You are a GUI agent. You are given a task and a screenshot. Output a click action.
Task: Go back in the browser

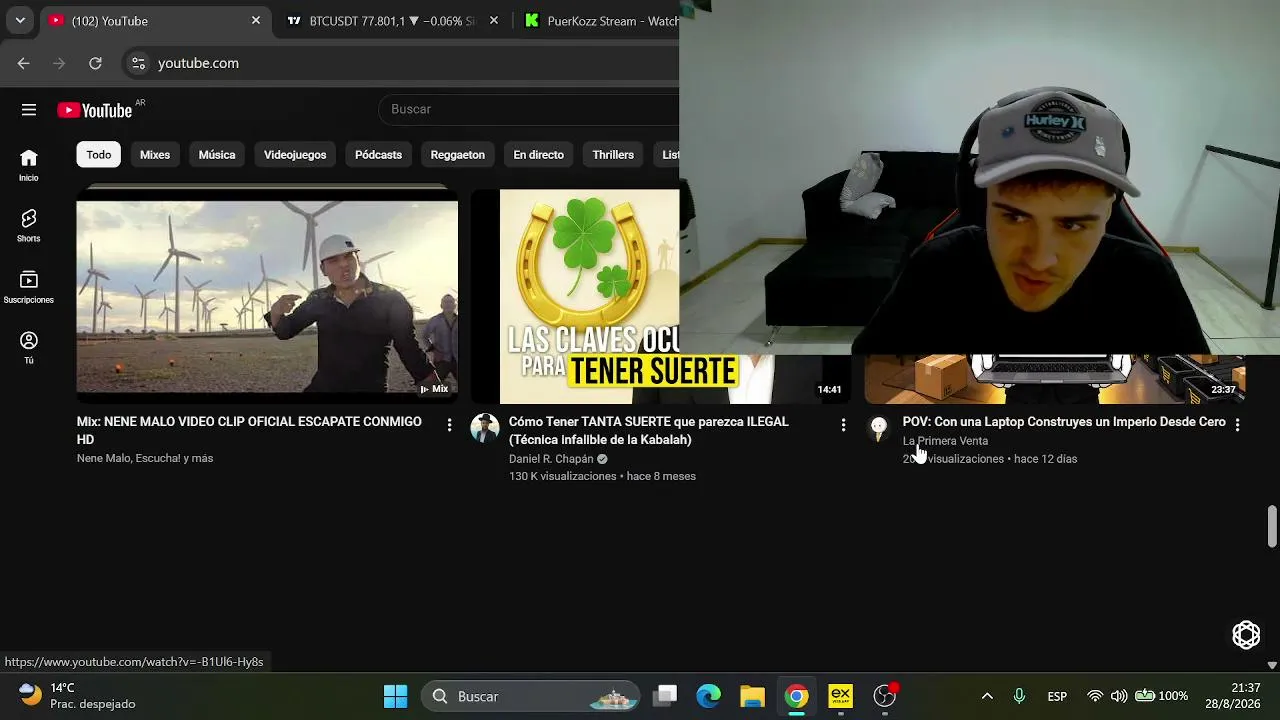pyautogui.click(x=24, y=63)
